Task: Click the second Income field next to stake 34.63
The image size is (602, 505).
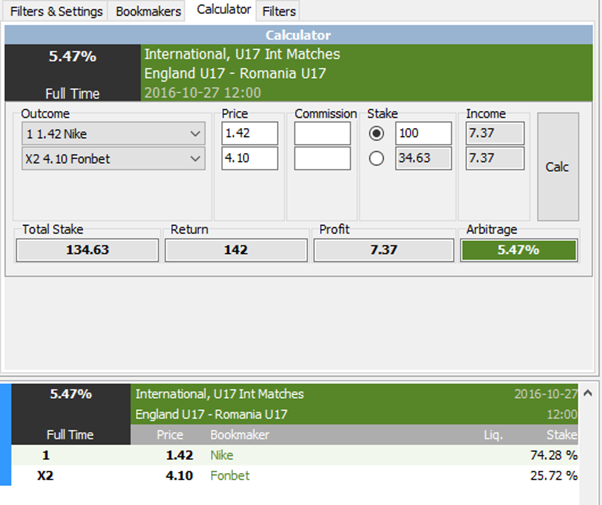Action: (x=495, y=158)
